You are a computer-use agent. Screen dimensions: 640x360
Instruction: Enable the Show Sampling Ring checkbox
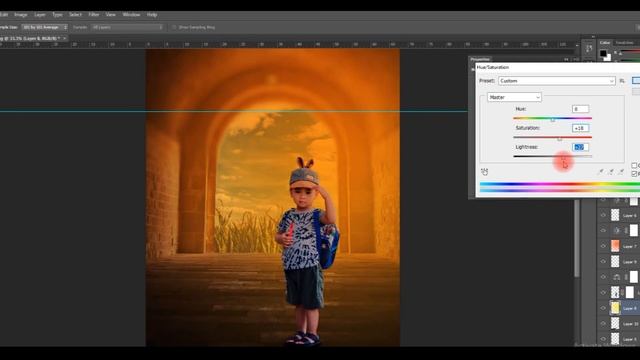point(174,27)
